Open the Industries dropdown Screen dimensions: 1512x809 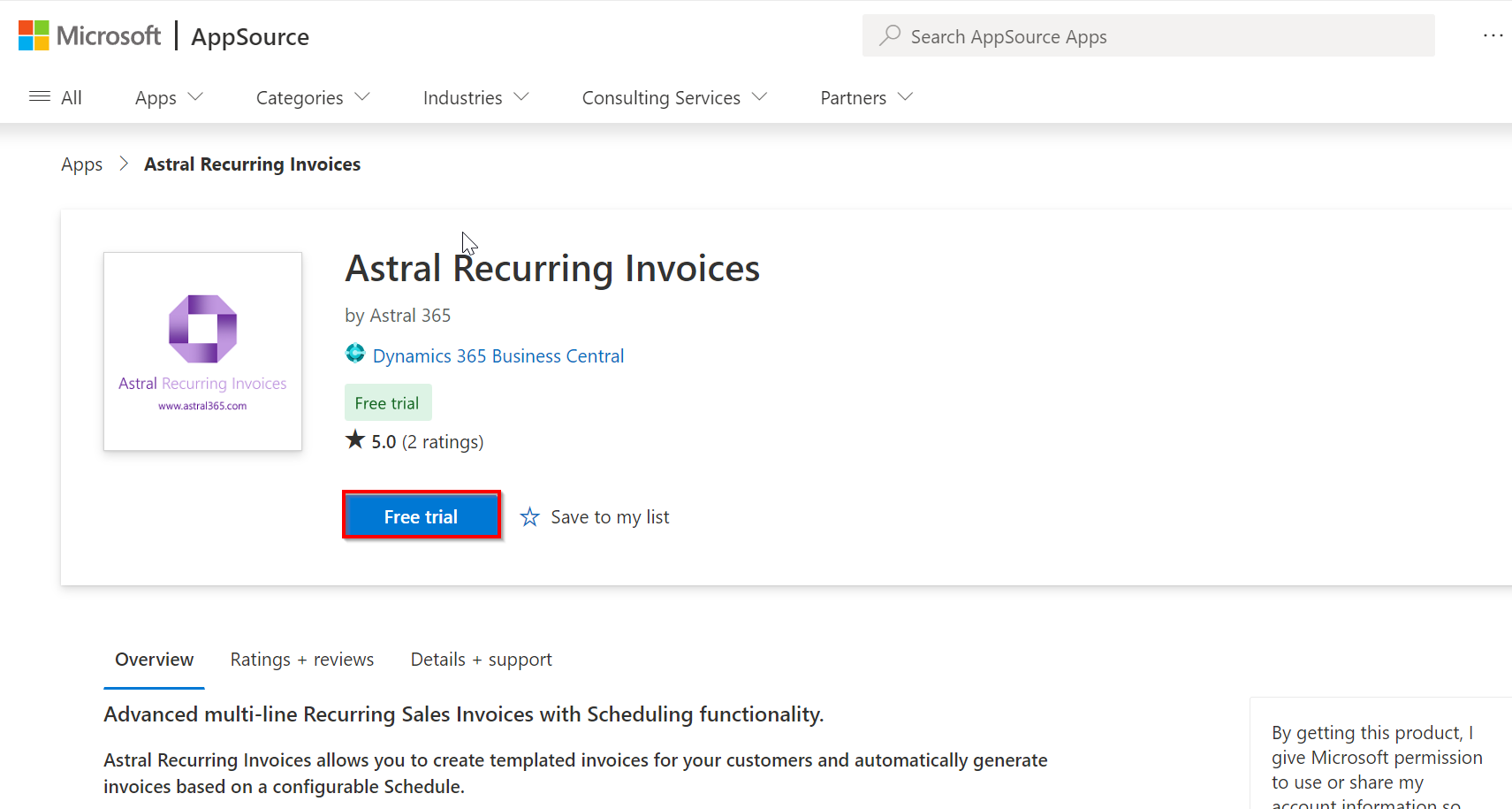(475, 97)
